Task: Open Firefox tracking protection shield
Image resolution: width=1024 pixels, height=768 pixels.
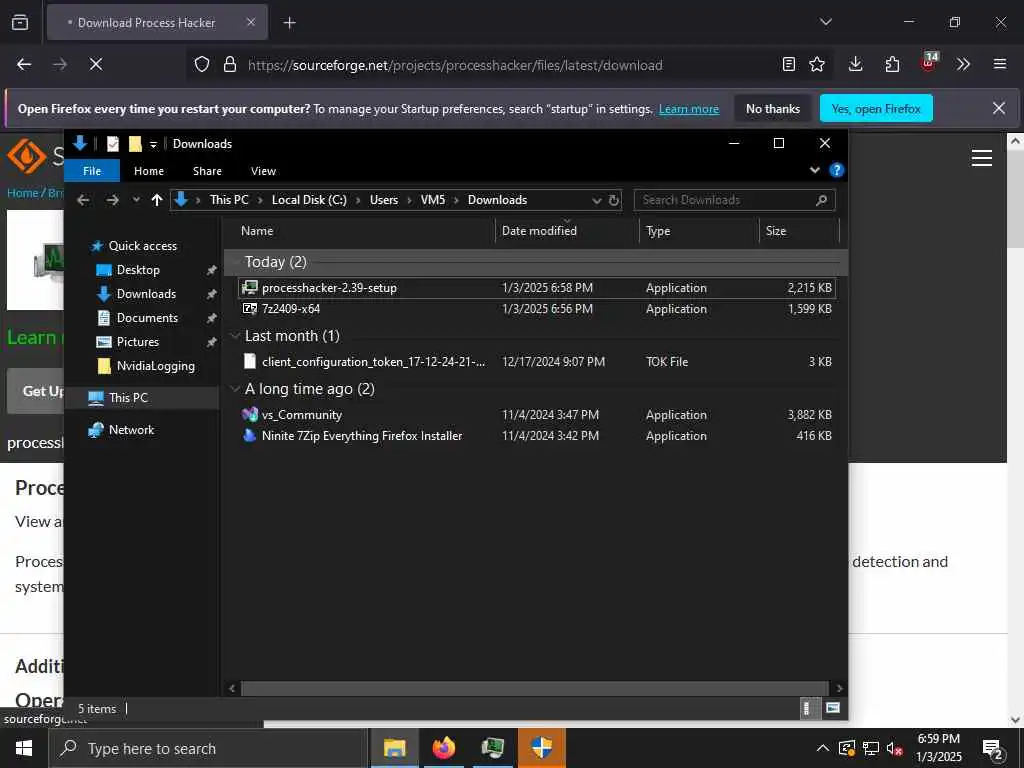Action: (202, 64)
